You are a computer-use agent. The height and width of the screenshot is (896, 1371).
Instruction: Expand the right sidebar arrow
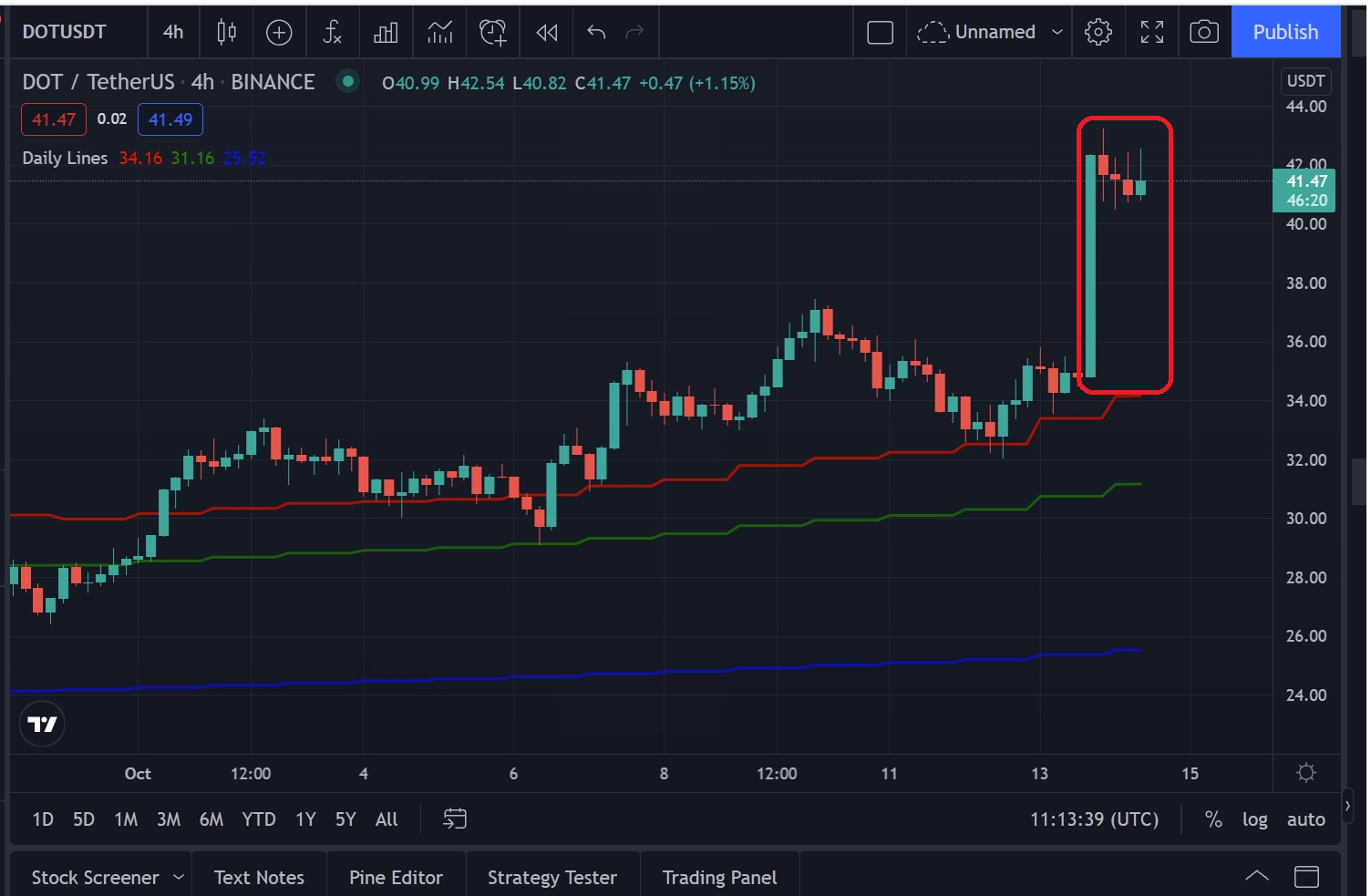tap(1347, 806)
